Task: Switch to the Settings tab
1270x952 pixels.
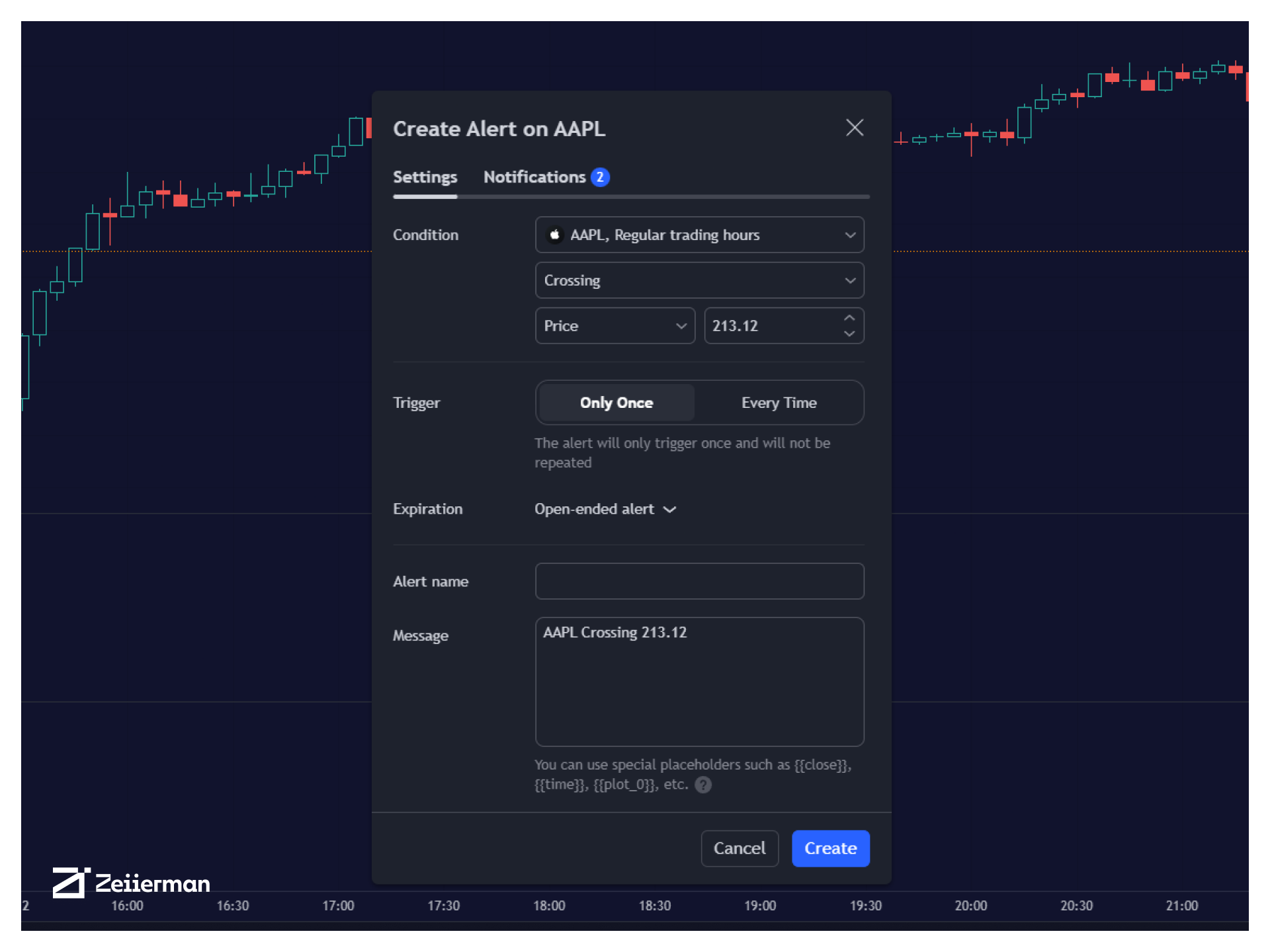Action: pos(425,177)
